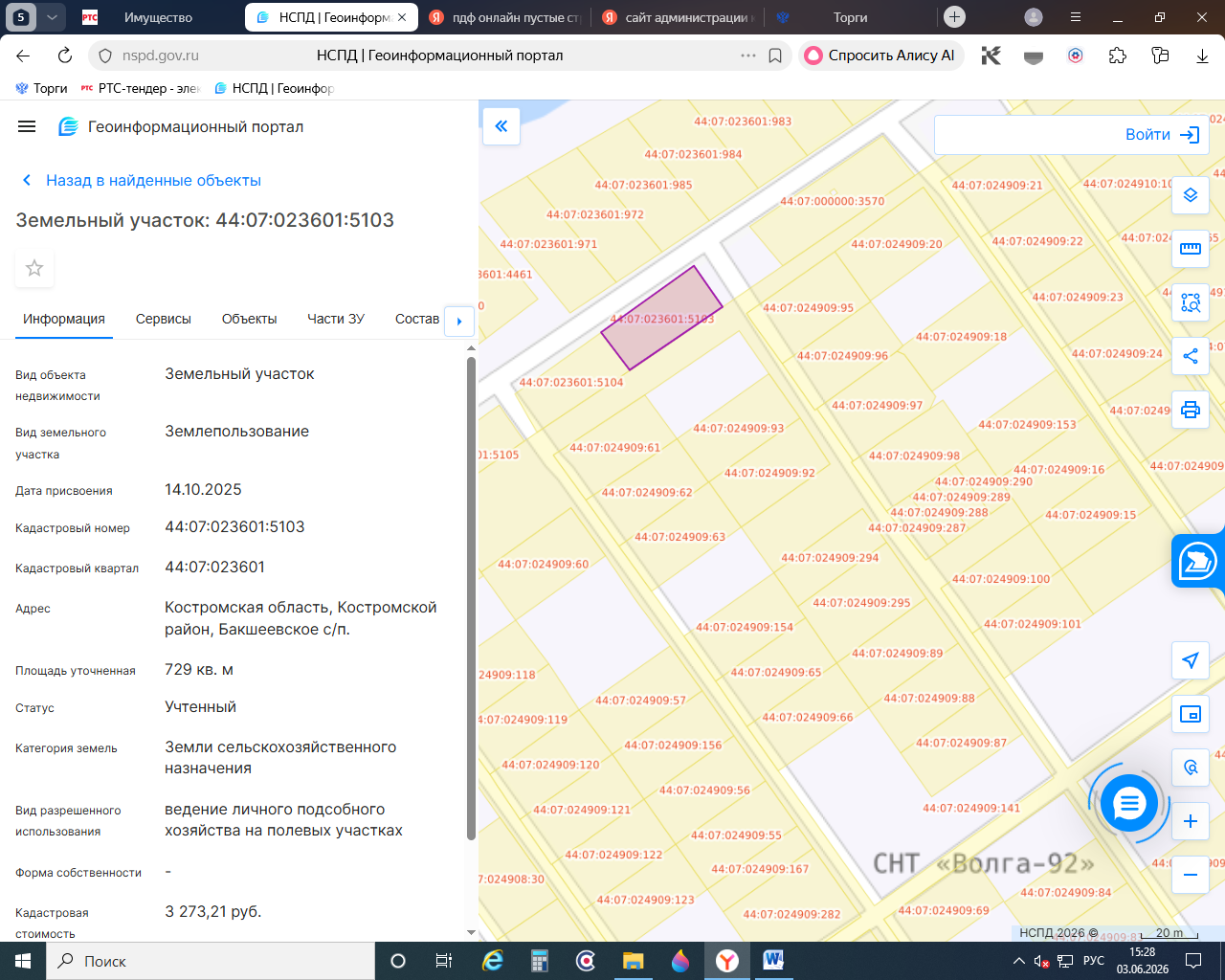This screenshot has height=980, width=1225.
Task: Expand the tab group dropdown arrow
Action: (53, 17)
